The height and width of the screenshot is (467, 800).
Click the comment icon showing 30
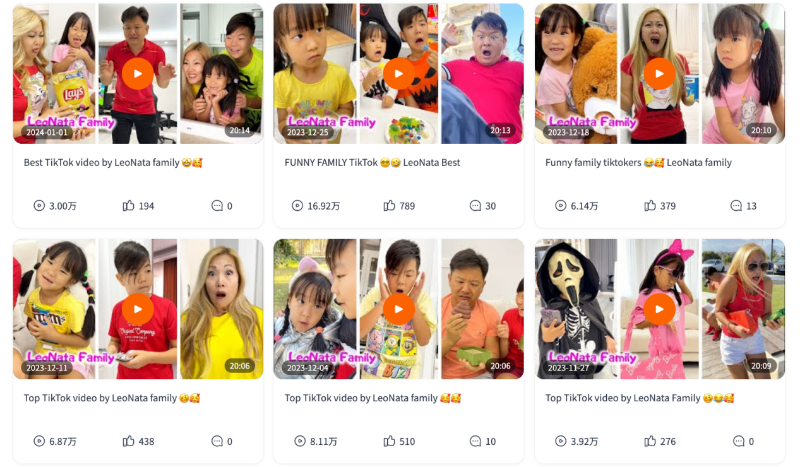(x=475, y=206)
